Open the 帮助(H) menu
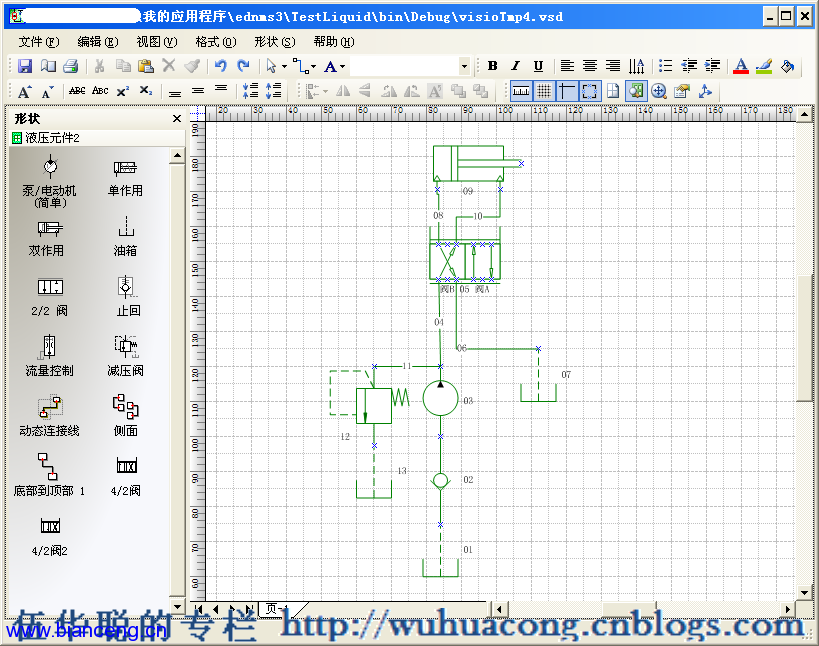The image size is (819, 646). tap(334, 42)
